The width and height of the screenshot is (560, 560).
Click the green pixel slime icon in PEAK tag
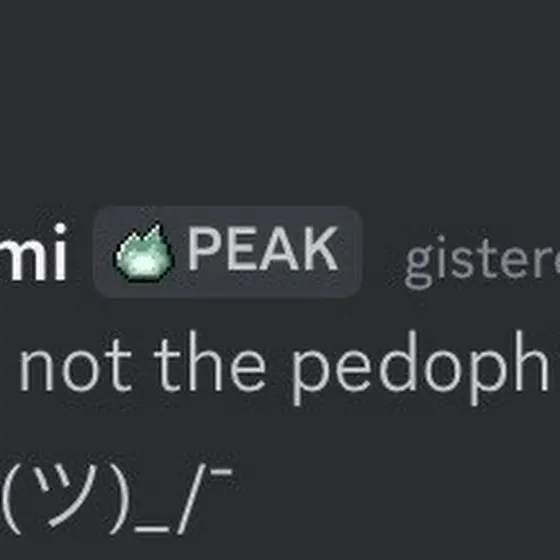[x=144, y=252]
